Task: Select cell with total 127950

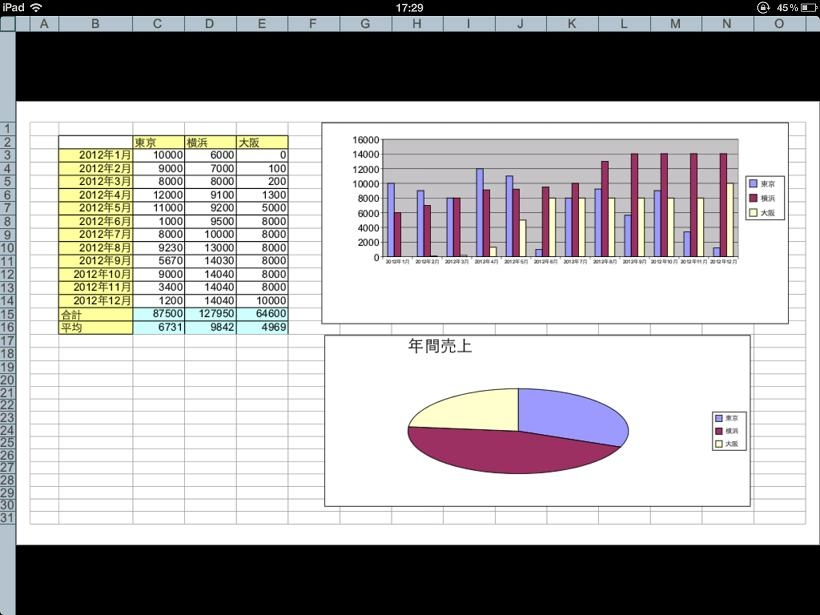Action: coord(210,314)
